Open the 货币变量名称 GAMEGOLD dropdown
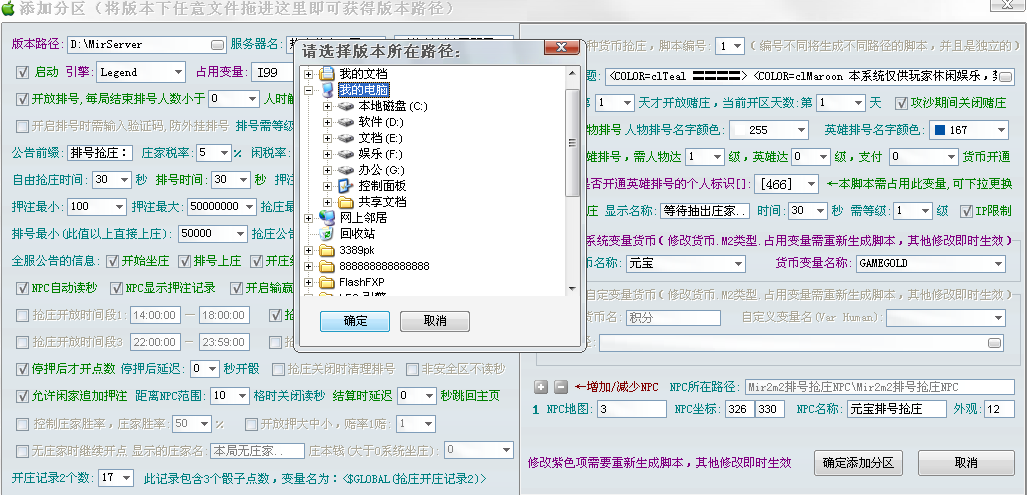Viewport: 1027px width, 495px height. coord(997,263)
